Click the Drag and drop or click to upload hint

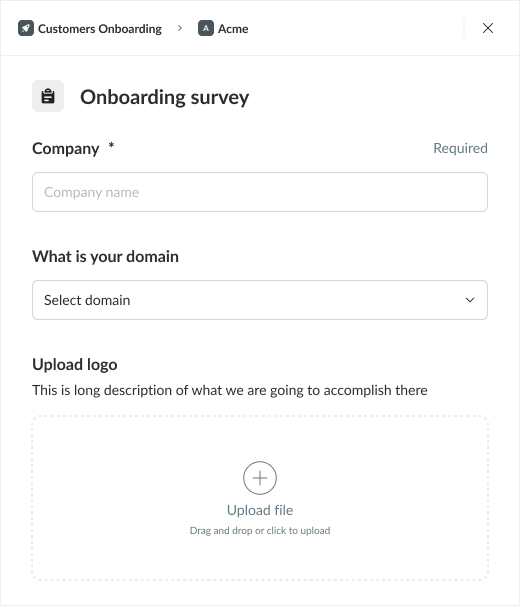(260, 531)
